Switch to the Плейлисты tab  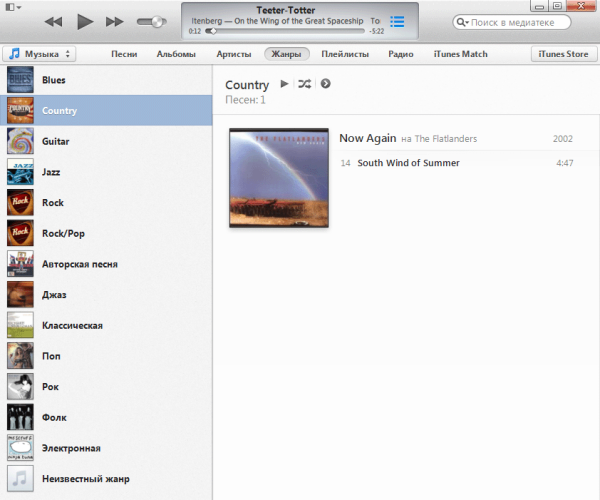pyautogui.click(x=345, y=54)
